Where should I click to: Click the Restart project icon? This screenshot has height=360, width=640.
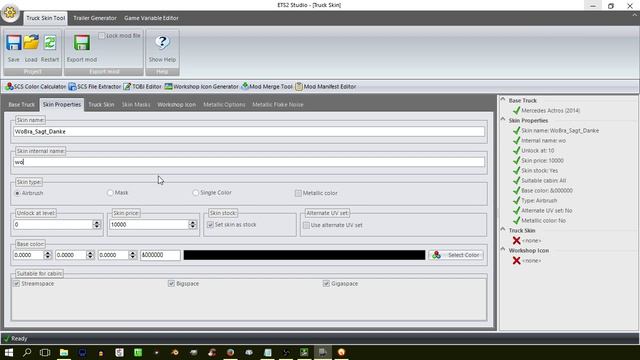click(x=50, y=42)
